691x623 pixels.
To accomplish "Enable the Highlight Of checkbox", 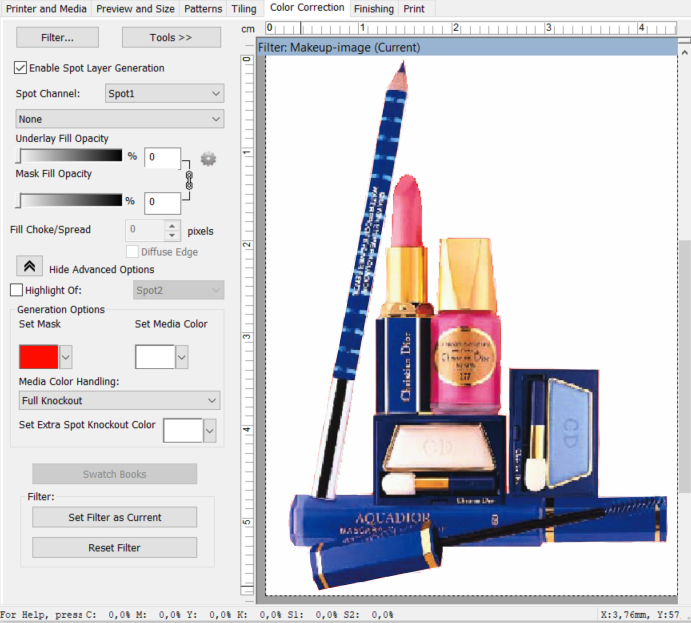I will (x=16, y=290).
